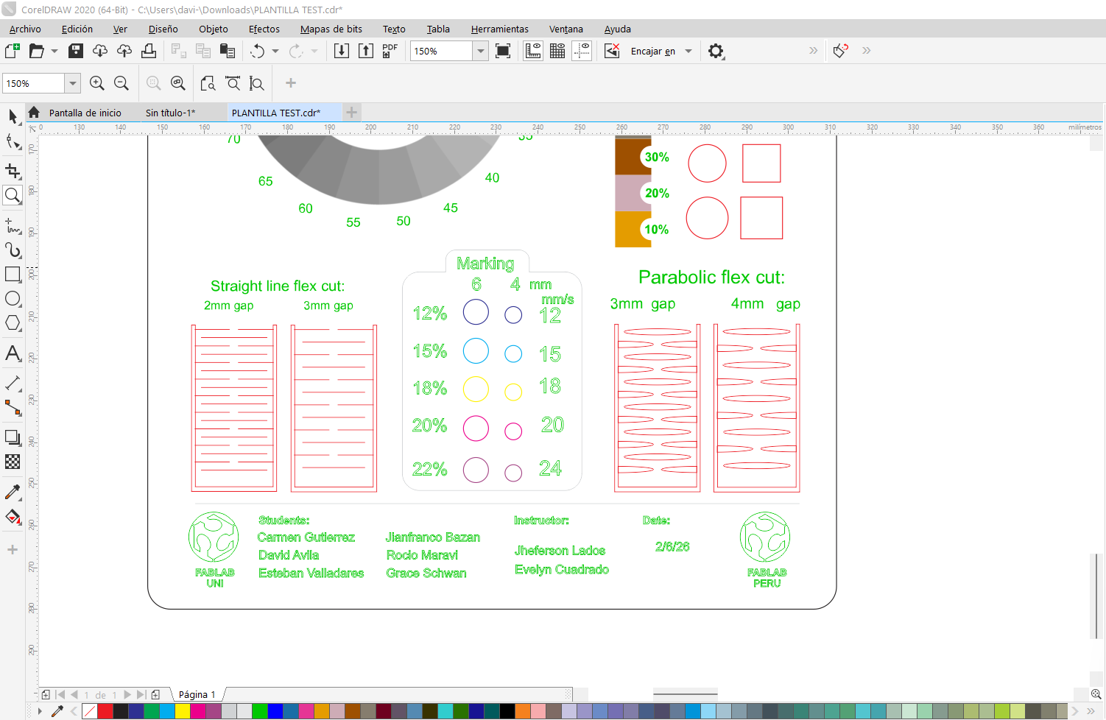Select the Zoom tool in toolbox

pos(13,195)
